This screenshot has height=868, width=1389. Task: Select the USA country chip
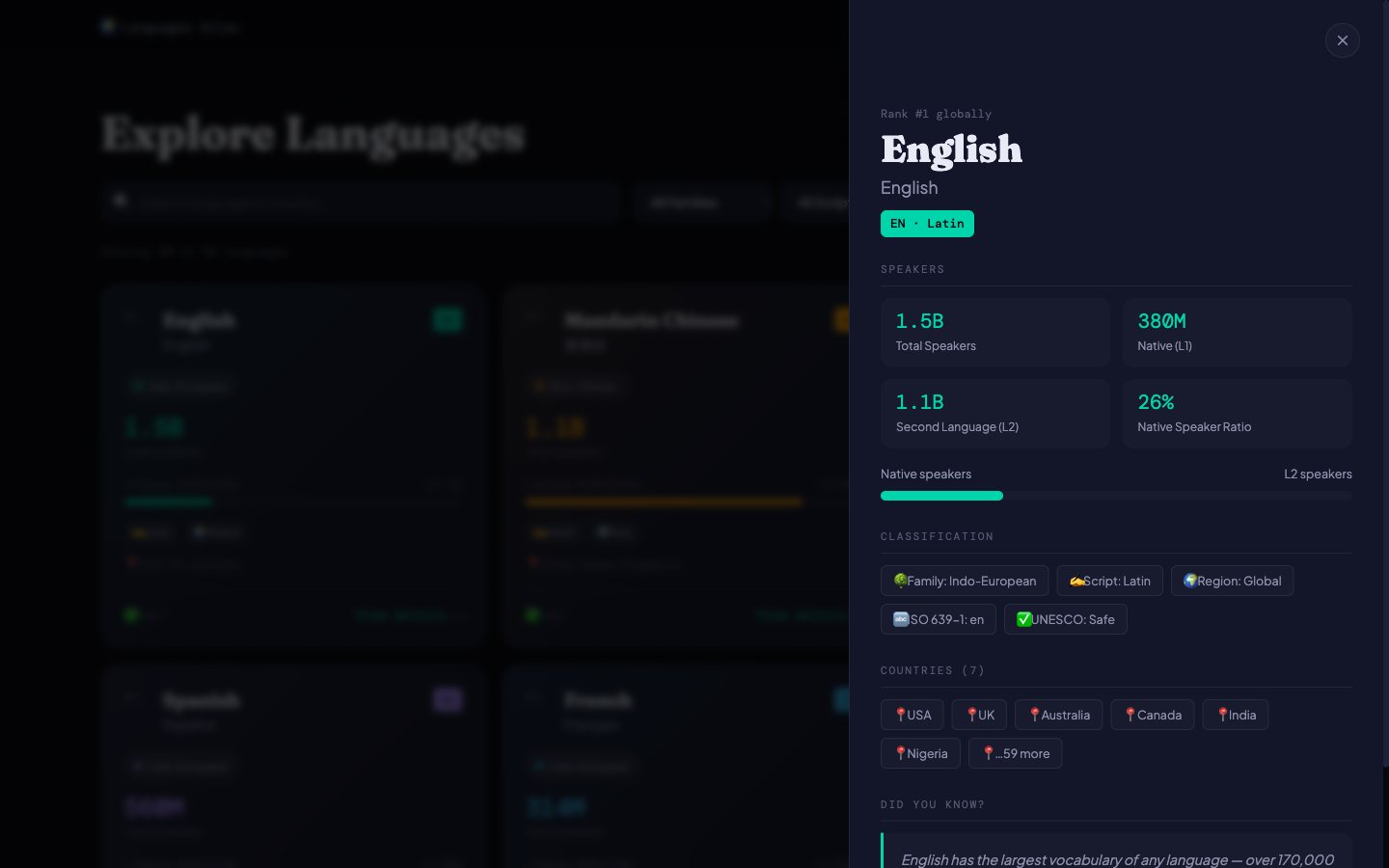pos(912,715)
